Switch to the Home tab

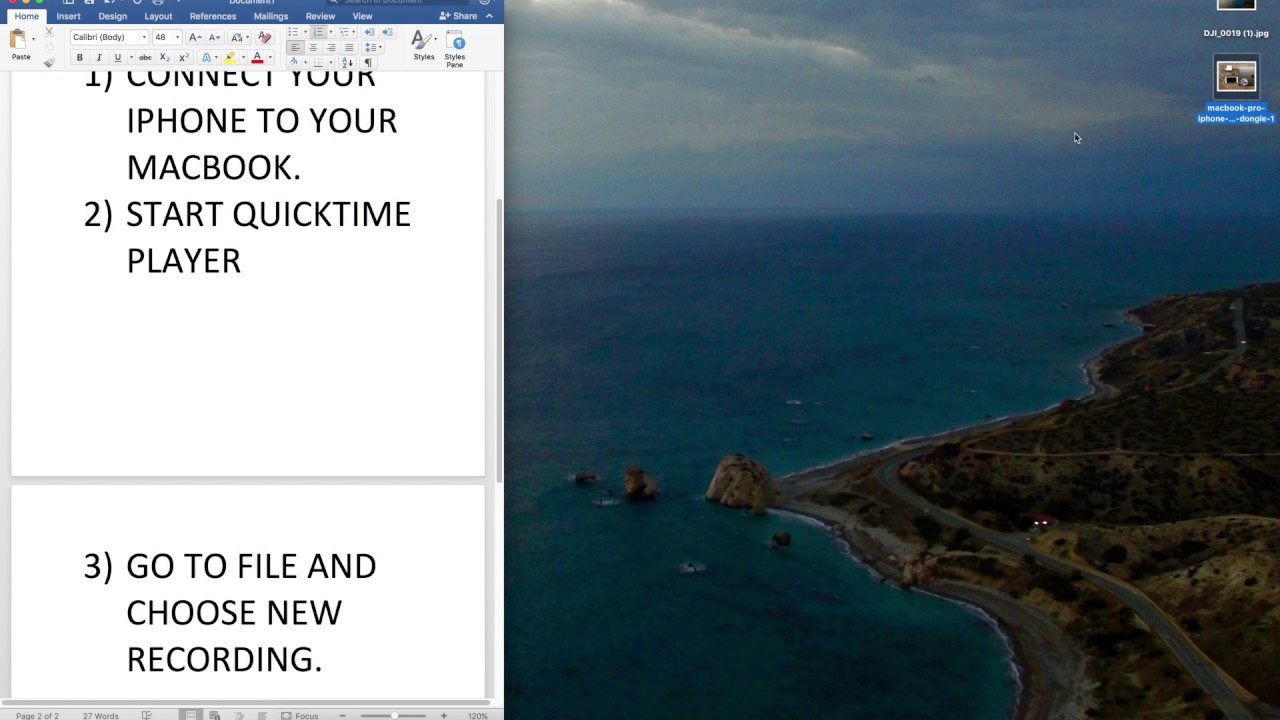[x=27, y=16]
